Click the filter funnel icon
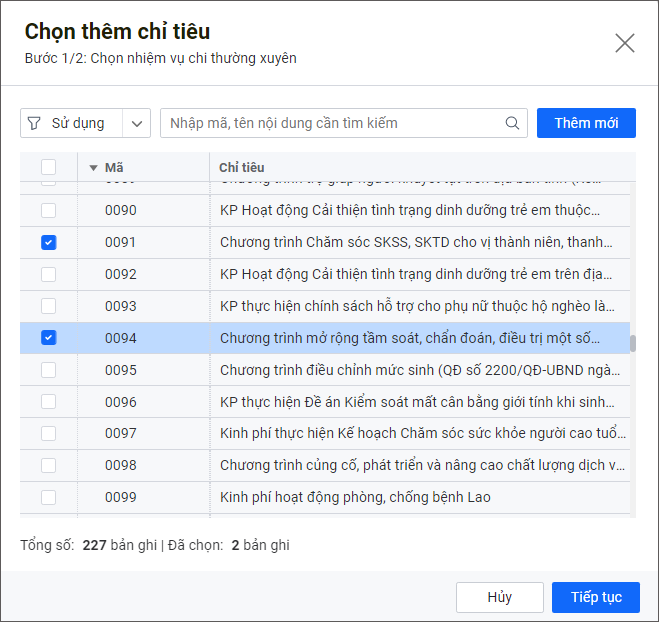Image resolution: width=659 pixels, height=622 pixels. pyautogui.click(x=34, y=123)
